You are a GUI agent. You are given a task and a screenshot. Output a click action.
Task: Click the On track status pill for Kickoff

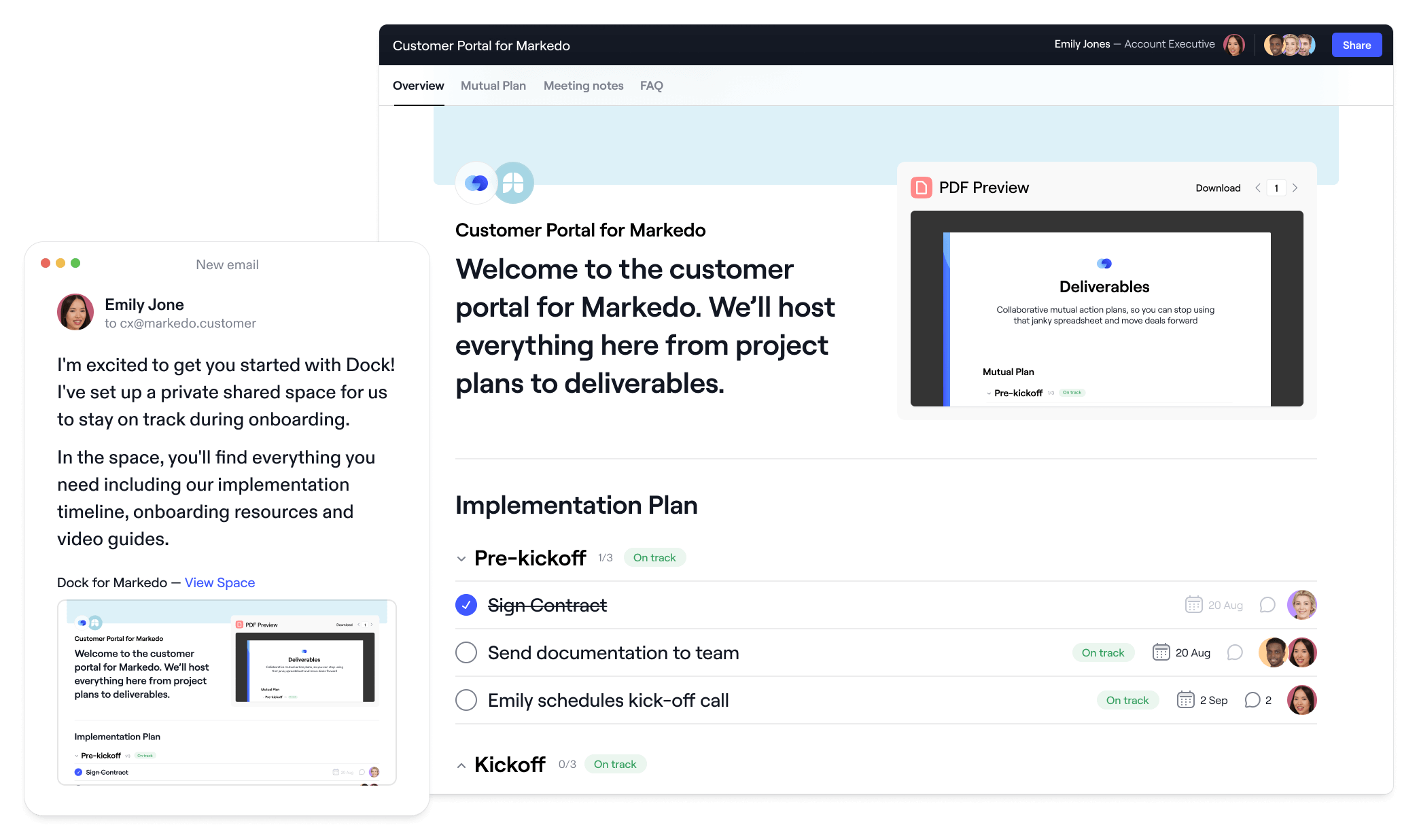(x=614, y=764)
